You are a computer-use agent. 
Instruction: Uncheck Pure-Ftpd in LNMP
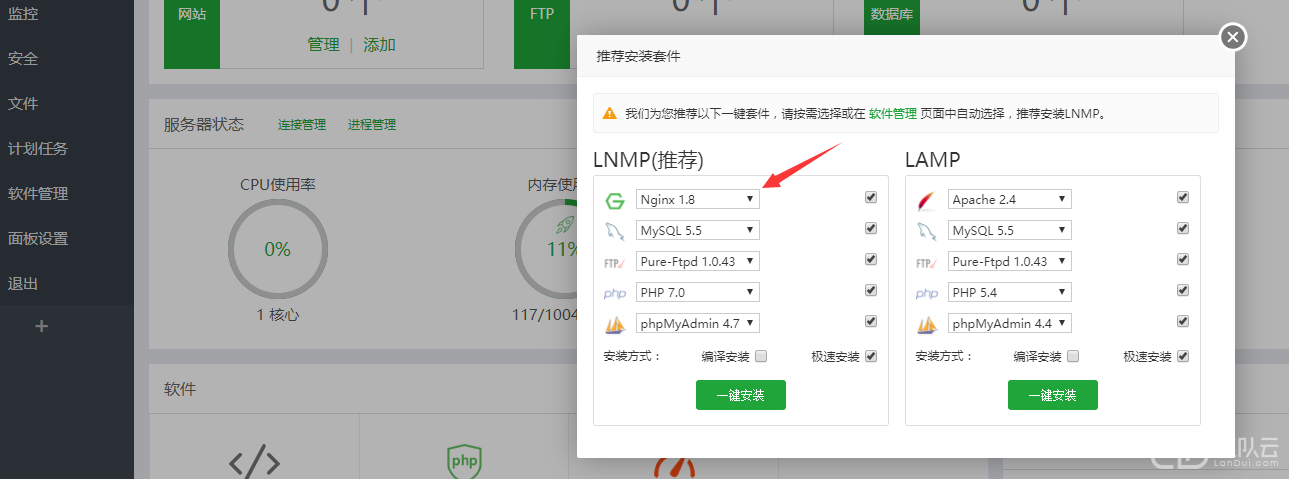click(x=871, y=260)
